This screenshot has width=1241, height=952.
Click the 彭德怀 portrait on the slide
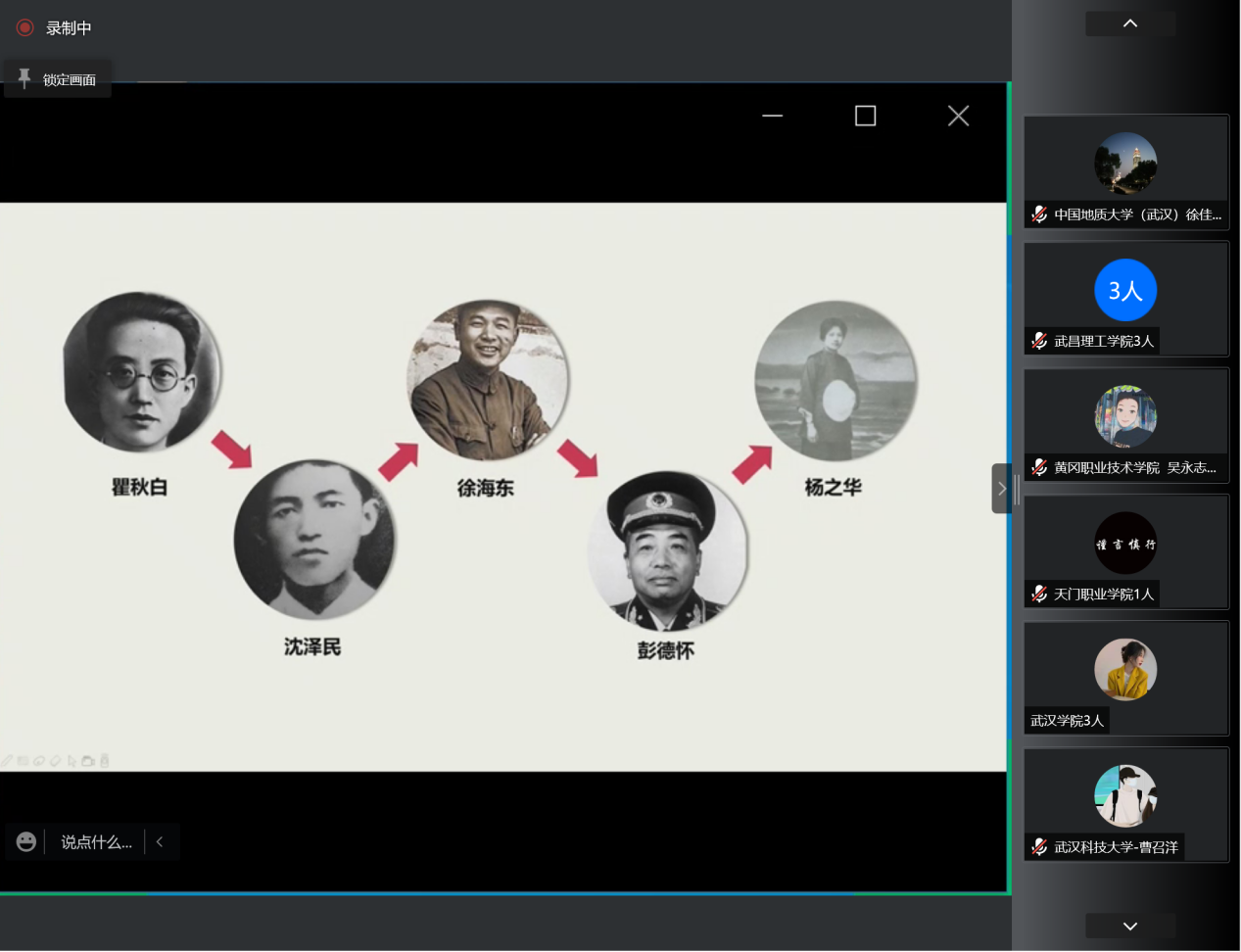pos(666,550)
